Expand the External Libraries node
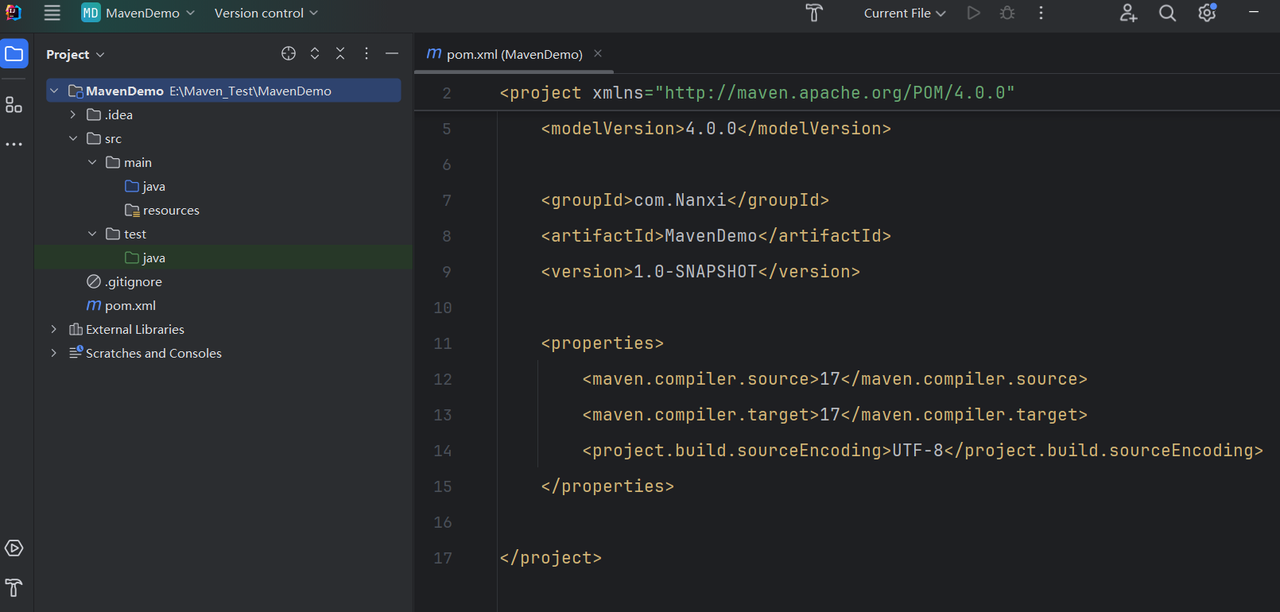Viewport: 1280px width, 612px height. (54, 329)
